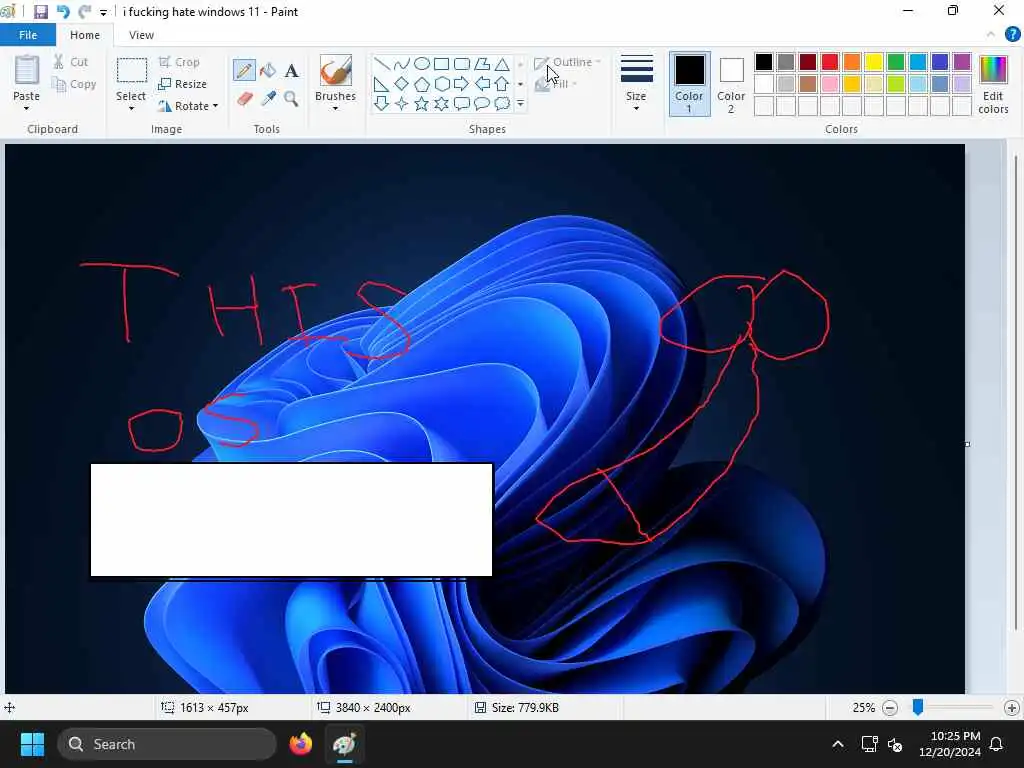Click the Copy button
The width and height of the screenshot is (1024, 768).
pyautogui.click(x=74, y=84)
